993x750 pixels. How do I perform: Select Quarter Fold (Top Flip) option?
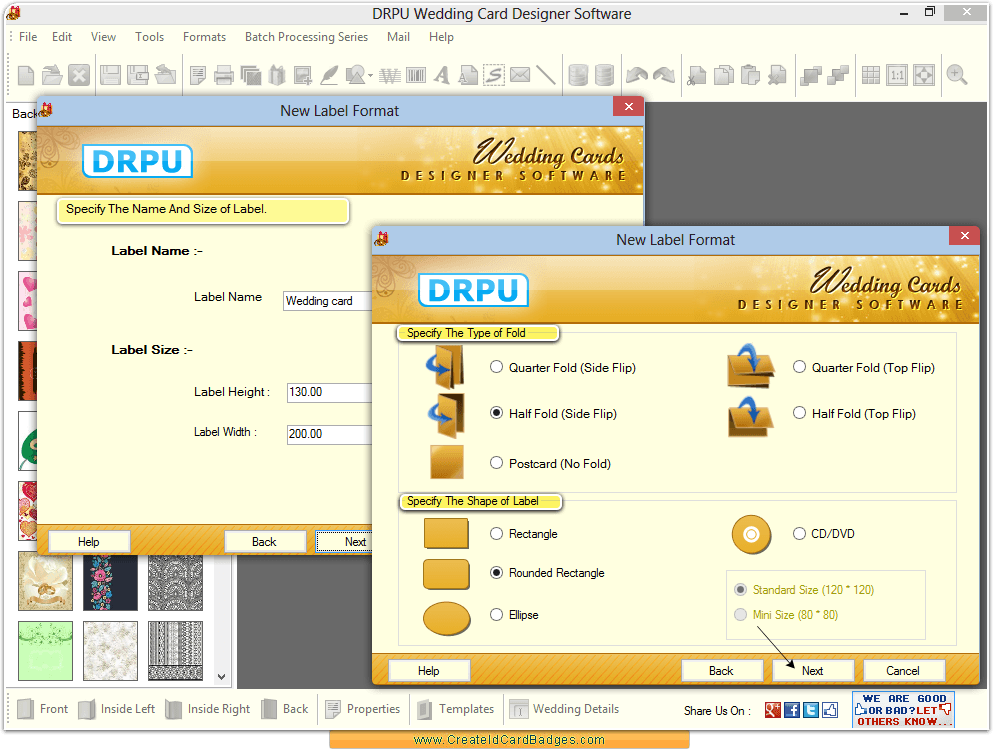(799, 367)
